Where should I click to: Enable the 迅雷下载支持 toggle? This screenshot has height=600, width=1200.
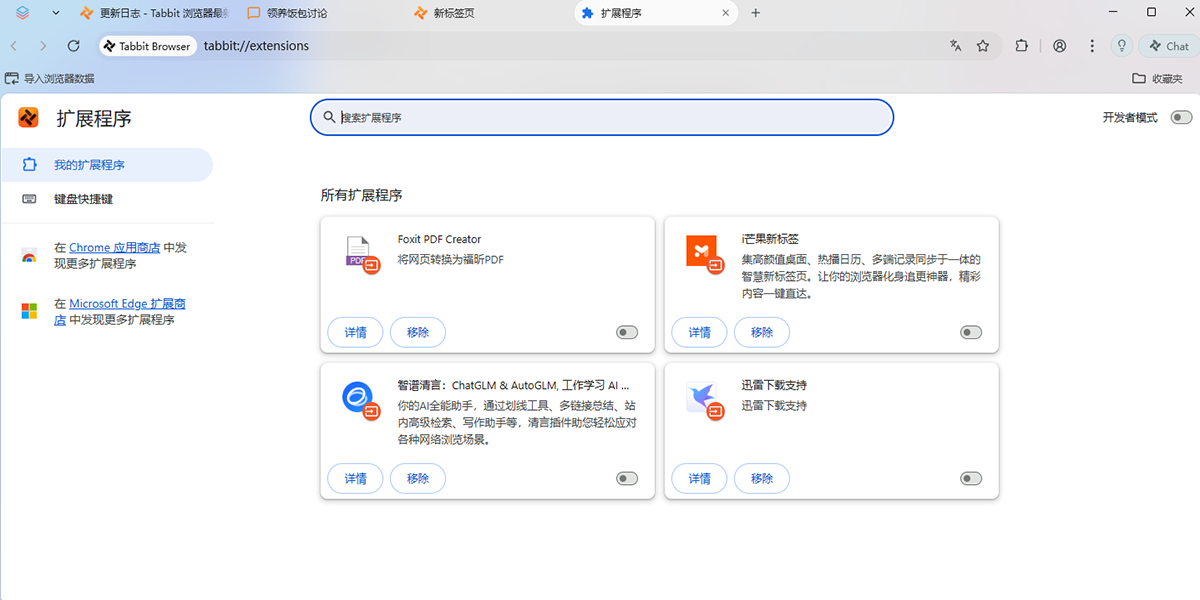(971, 479)
